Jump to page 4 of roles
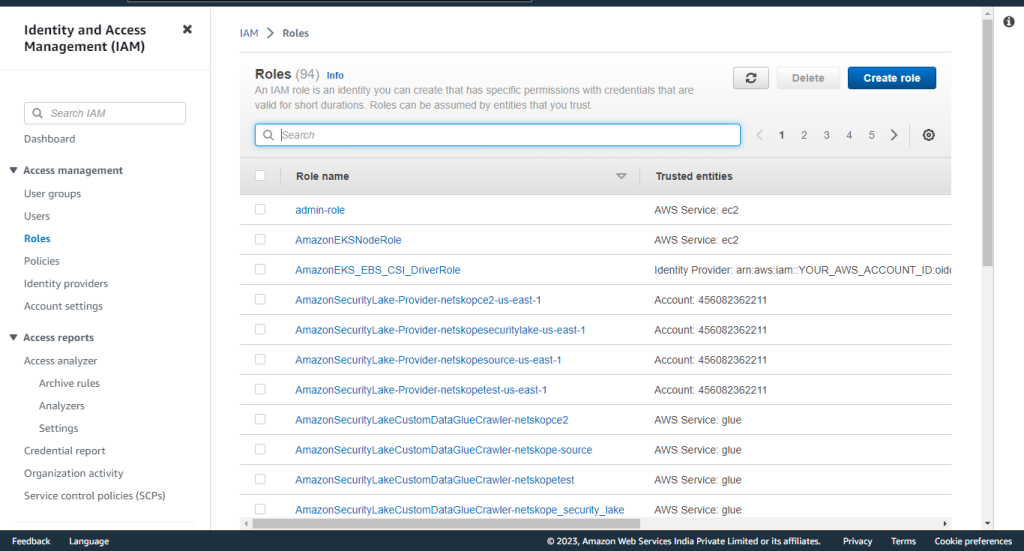Screen dimensions: 1024x551 [x=849, y=135]
